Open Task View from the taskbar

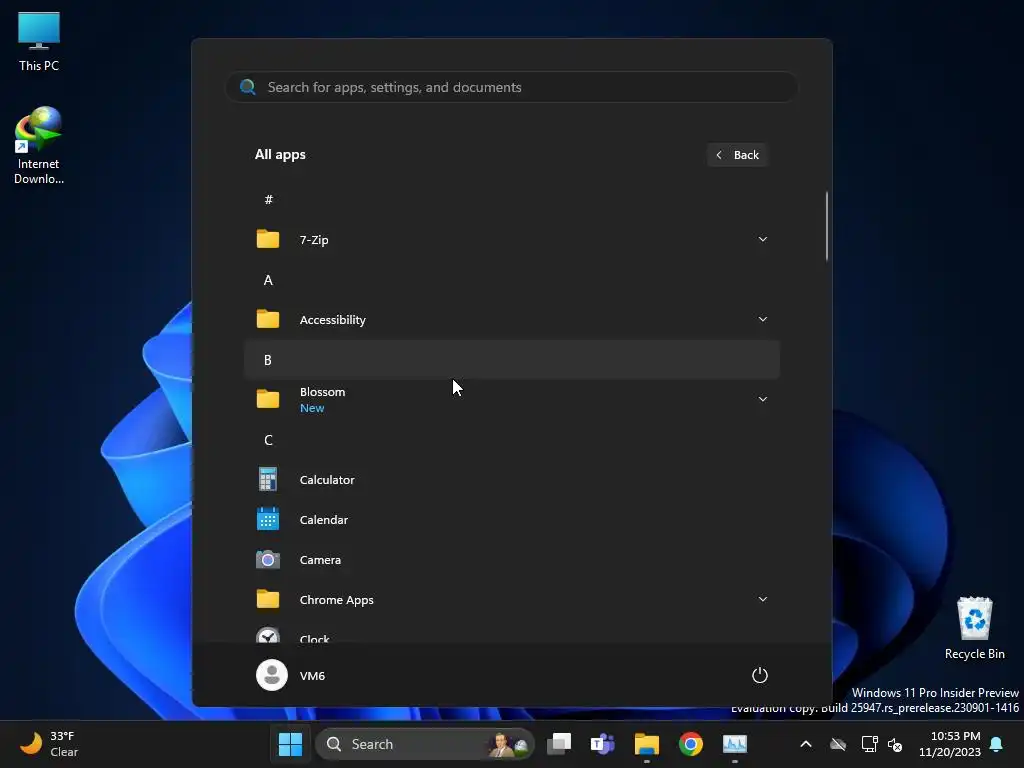point(559,744)
